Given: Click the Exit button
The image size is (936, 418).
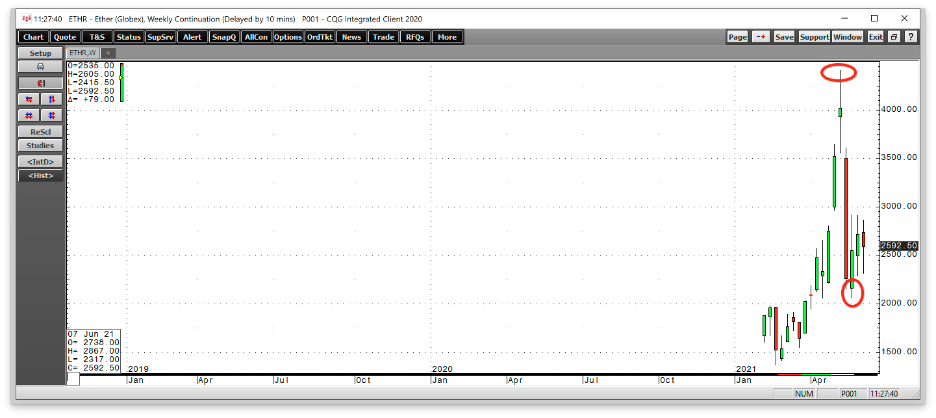Looking at the screenshot, I should tap(875, 37).
